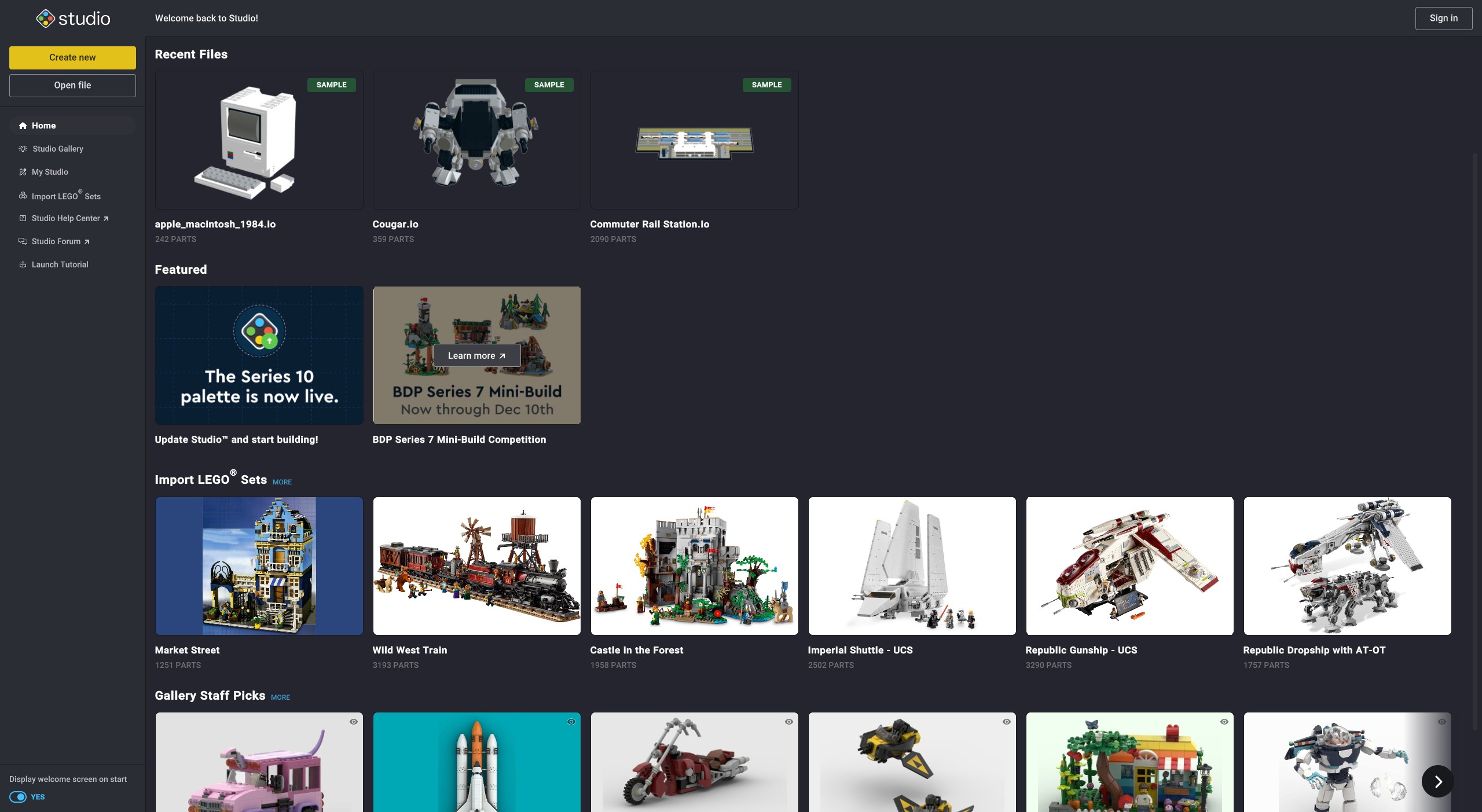Click Learn more on BDP Series 7 banner
1482x812 pixels.
point(476,355)
